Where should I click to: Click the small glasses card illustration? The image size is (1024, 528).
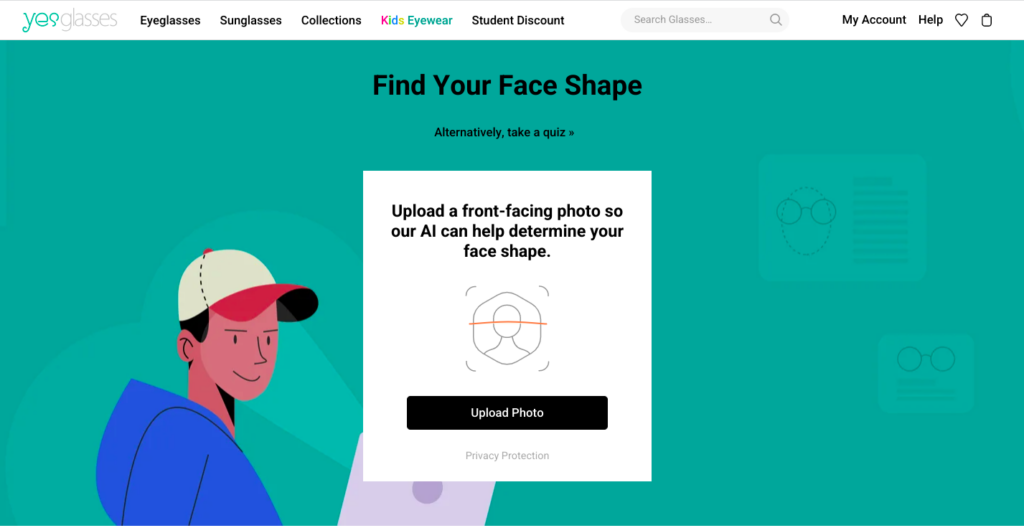pos(925,372)
